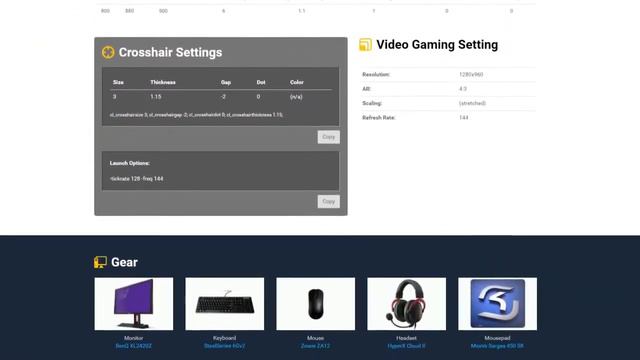
Task: Open the SteelSeries keyboard link
Action: pyautogui.click(x=224, y=346)
